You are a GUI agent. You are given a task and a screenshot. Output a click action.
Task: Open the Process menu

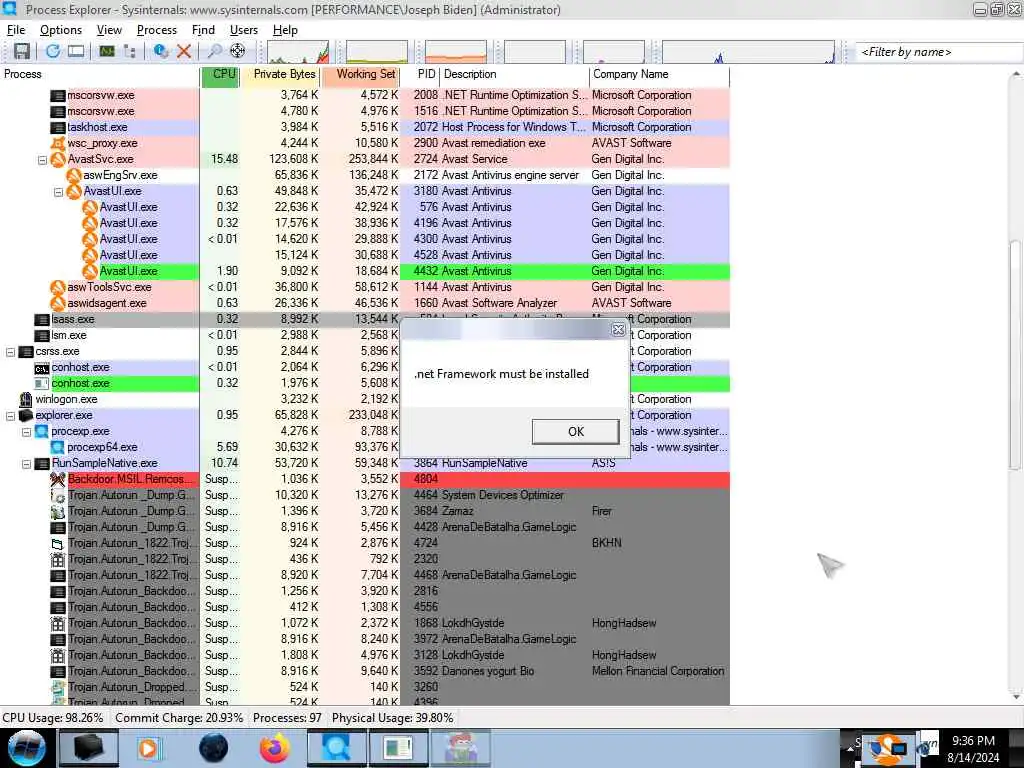pos(157,30)
